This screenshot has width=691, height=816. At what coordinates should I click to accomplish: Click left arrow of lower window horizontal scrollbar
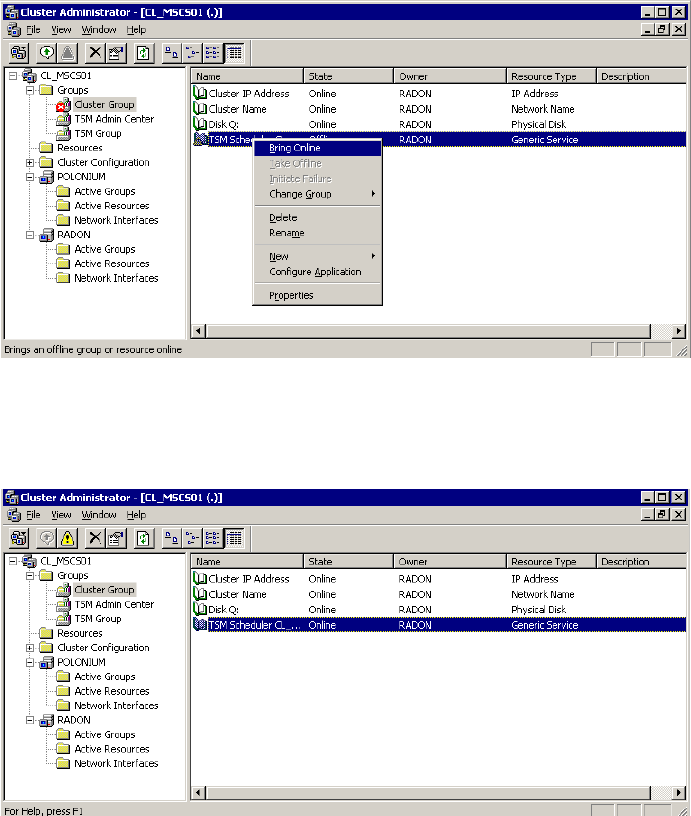[198, 793]
